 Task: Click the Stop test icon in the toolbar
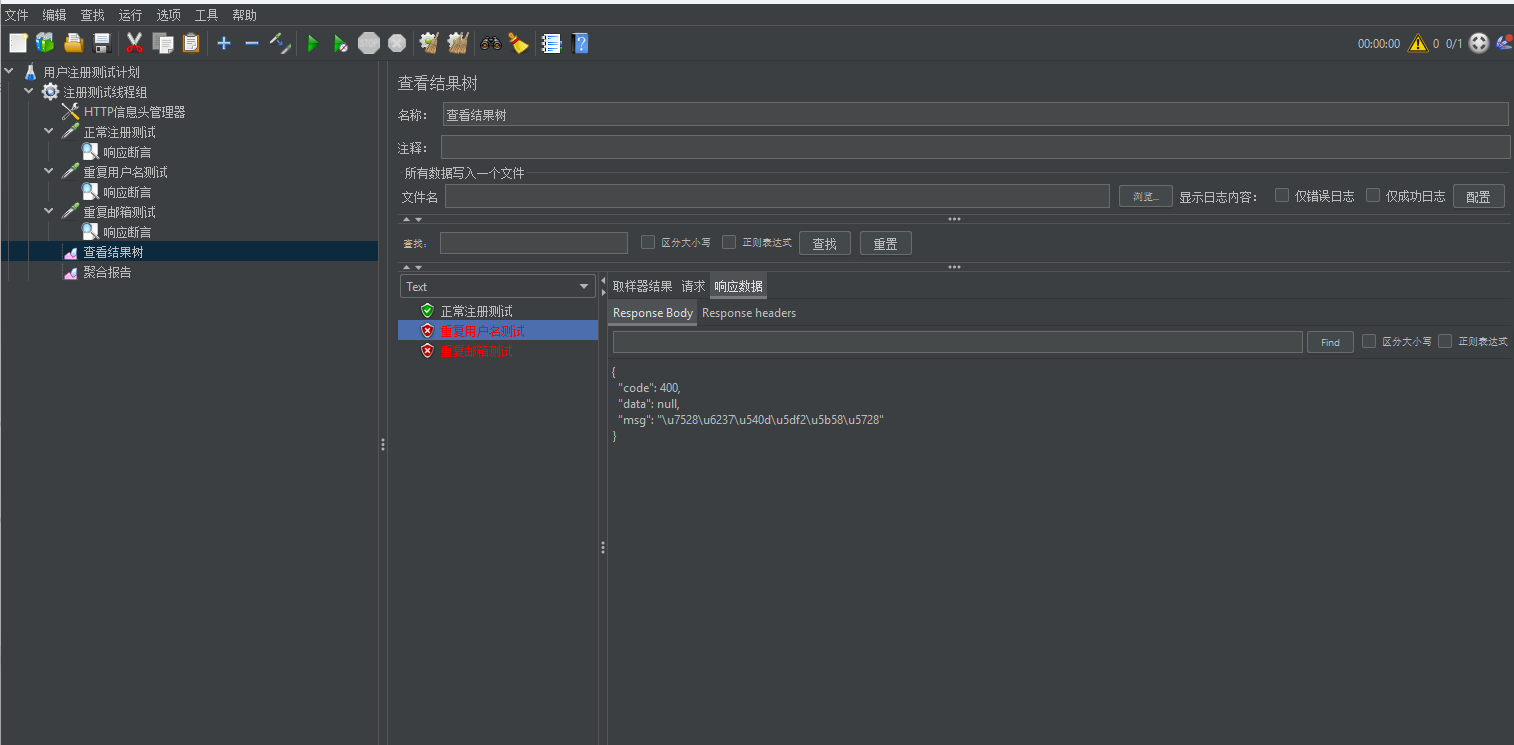tap(368, 43)
